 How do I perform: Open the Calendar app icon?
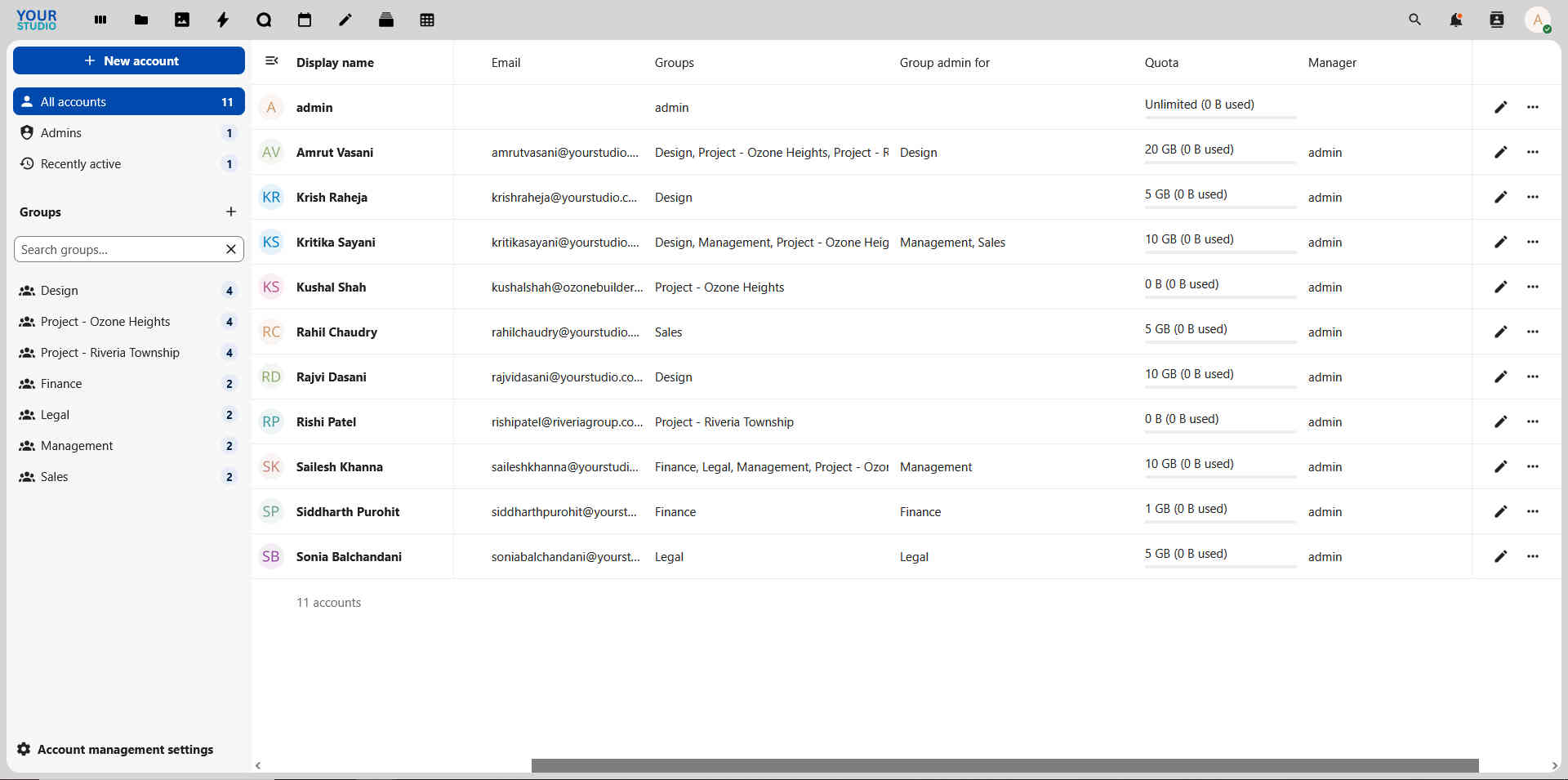pyautogui.click(x=305, y=20)
